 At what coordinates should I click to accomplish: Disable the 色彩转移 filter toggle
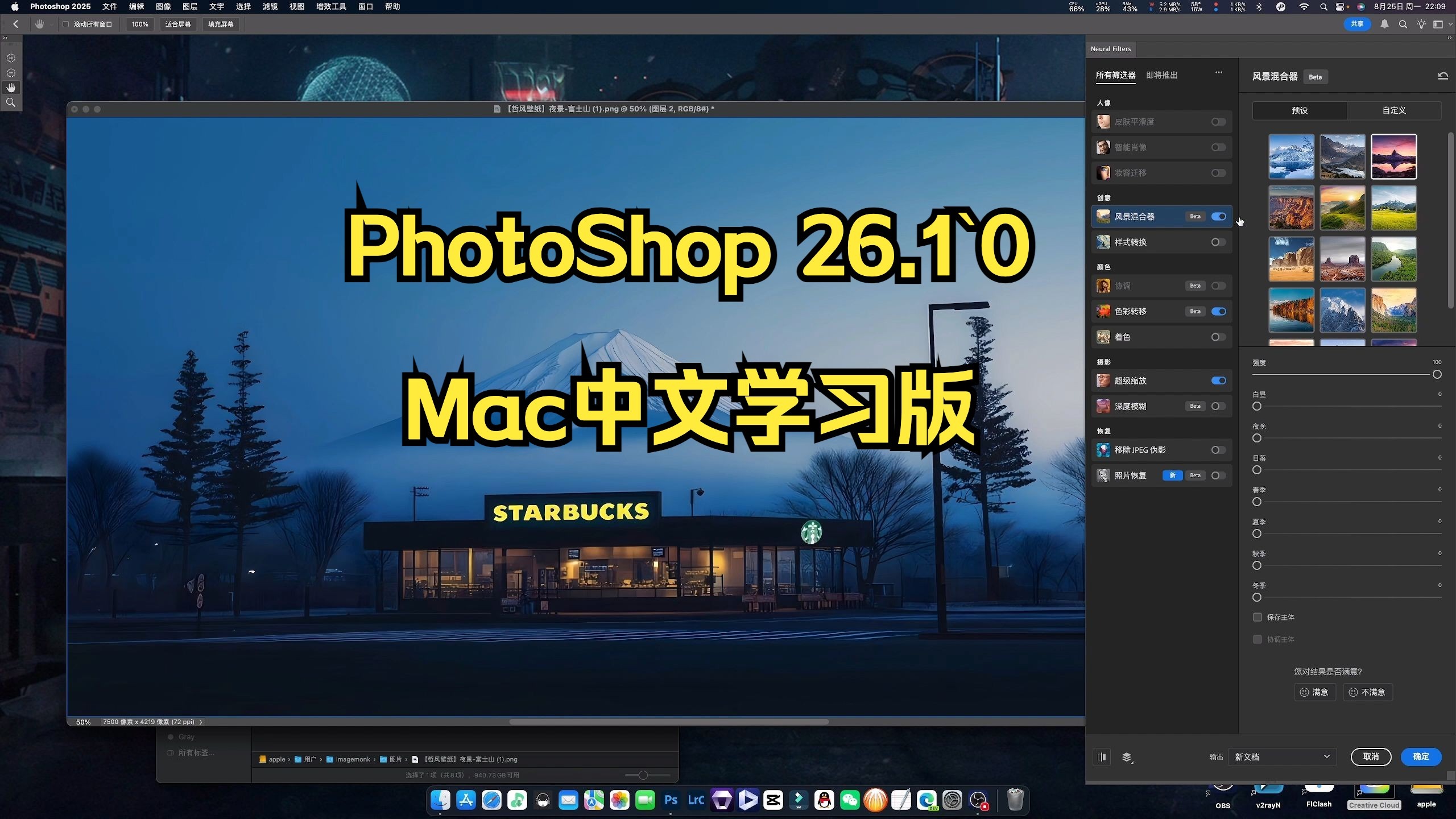1218,311
